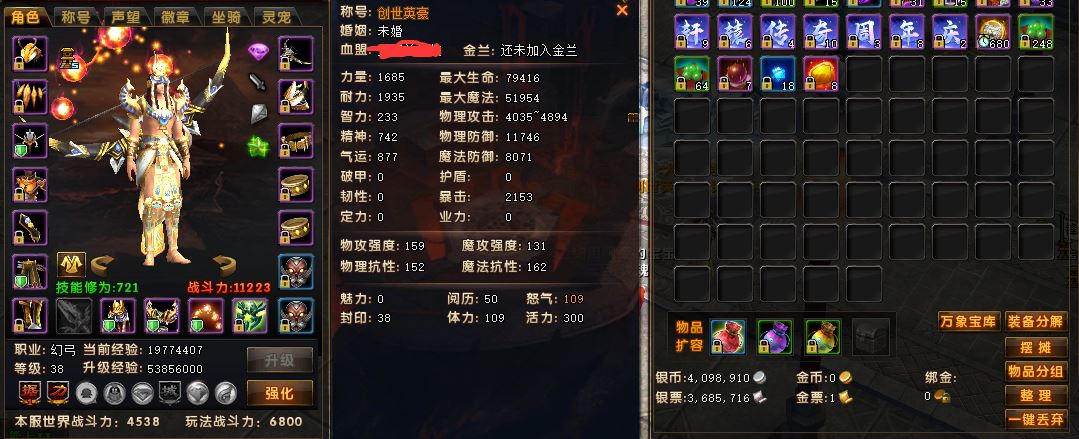Click the red potion bag expansion slot

click(727, 336)
